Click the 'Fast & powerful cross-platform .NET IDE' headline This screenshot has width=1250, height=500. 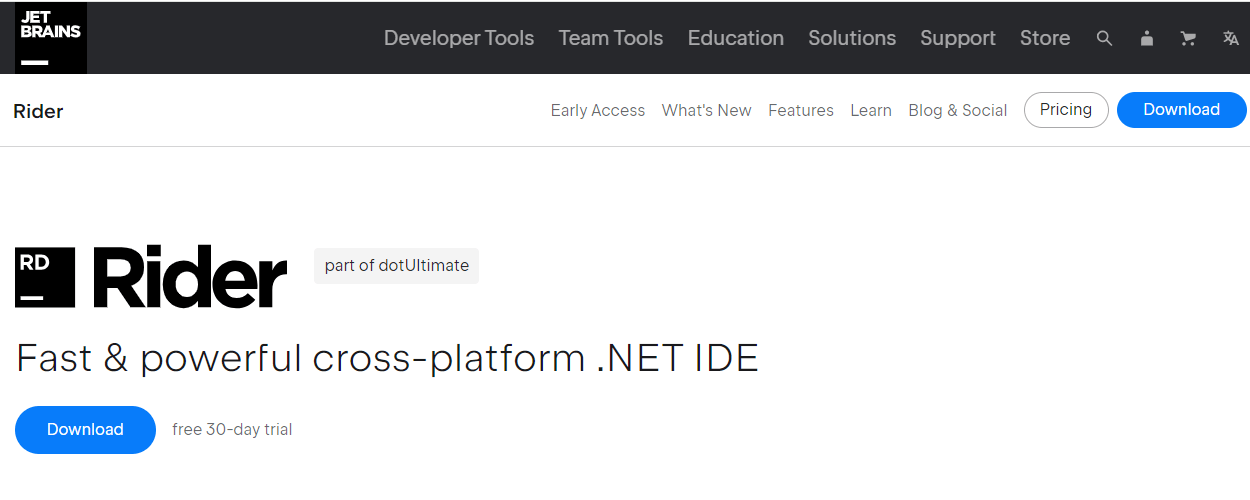click(387, 358)
